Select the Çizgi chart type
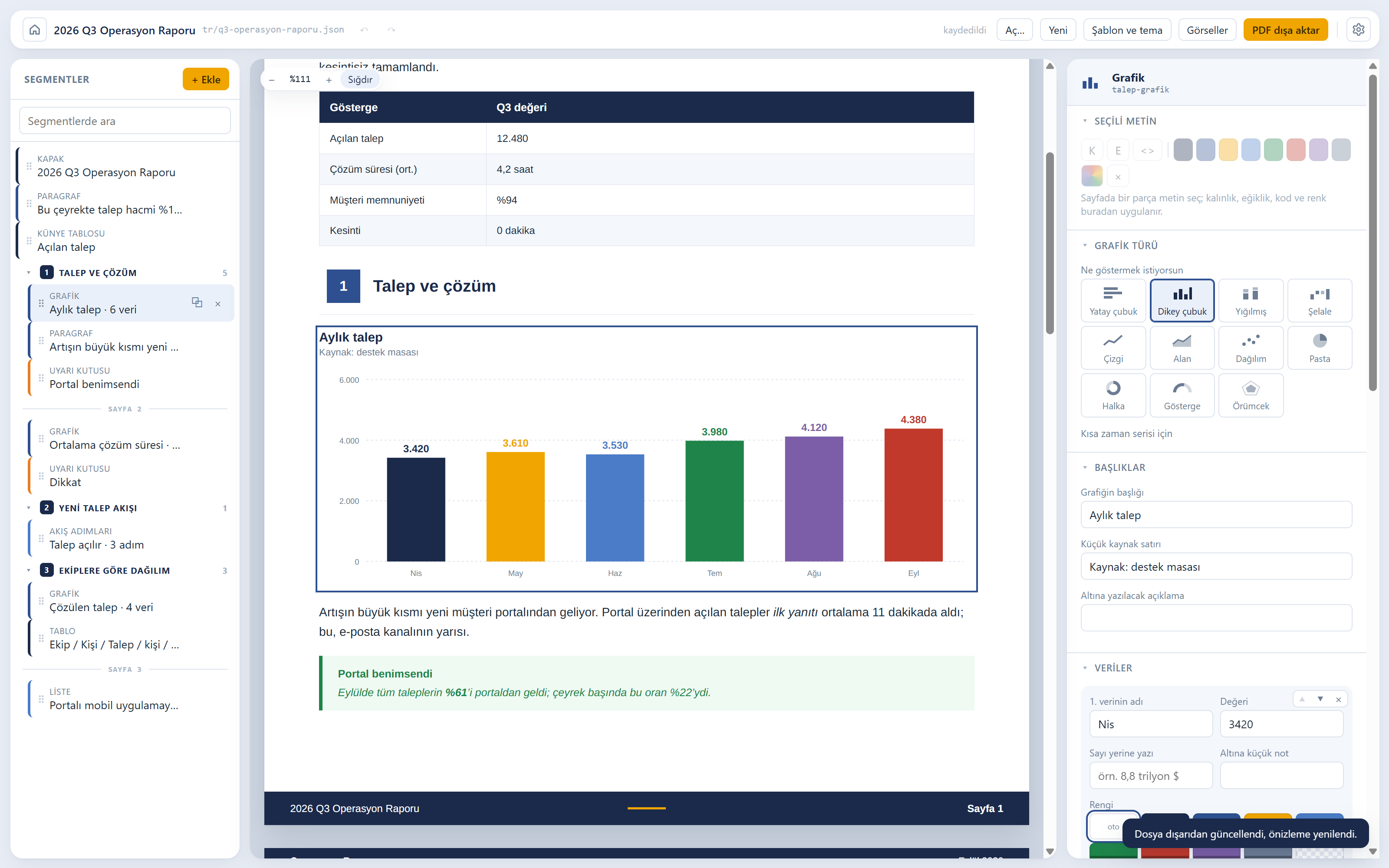Viewport: 1389px width, 868px height. tap(1113, 348)
